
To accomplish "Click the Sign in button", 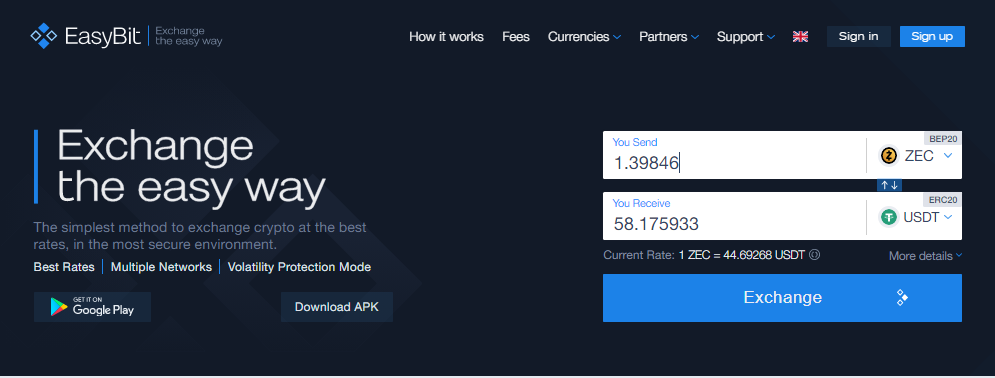I will [x=859, y=37].
